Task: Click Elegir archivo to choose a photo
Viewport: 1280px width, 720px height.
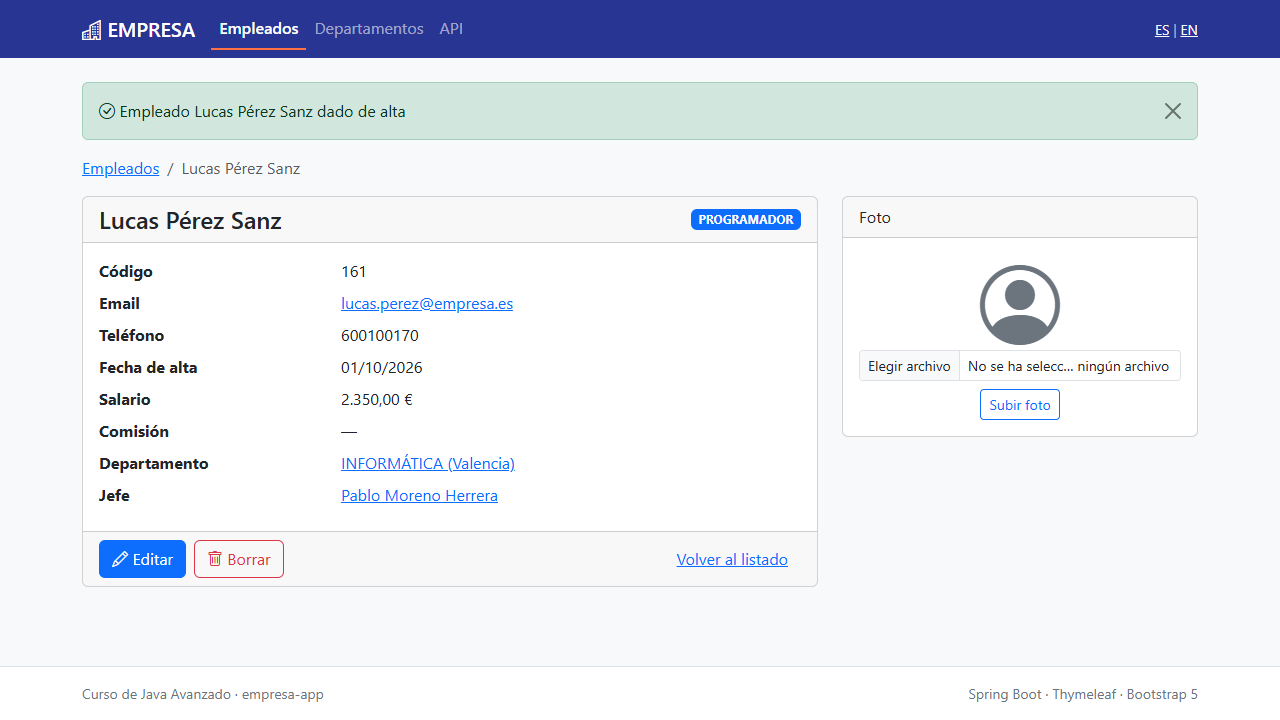Action: tap(909, 366)
